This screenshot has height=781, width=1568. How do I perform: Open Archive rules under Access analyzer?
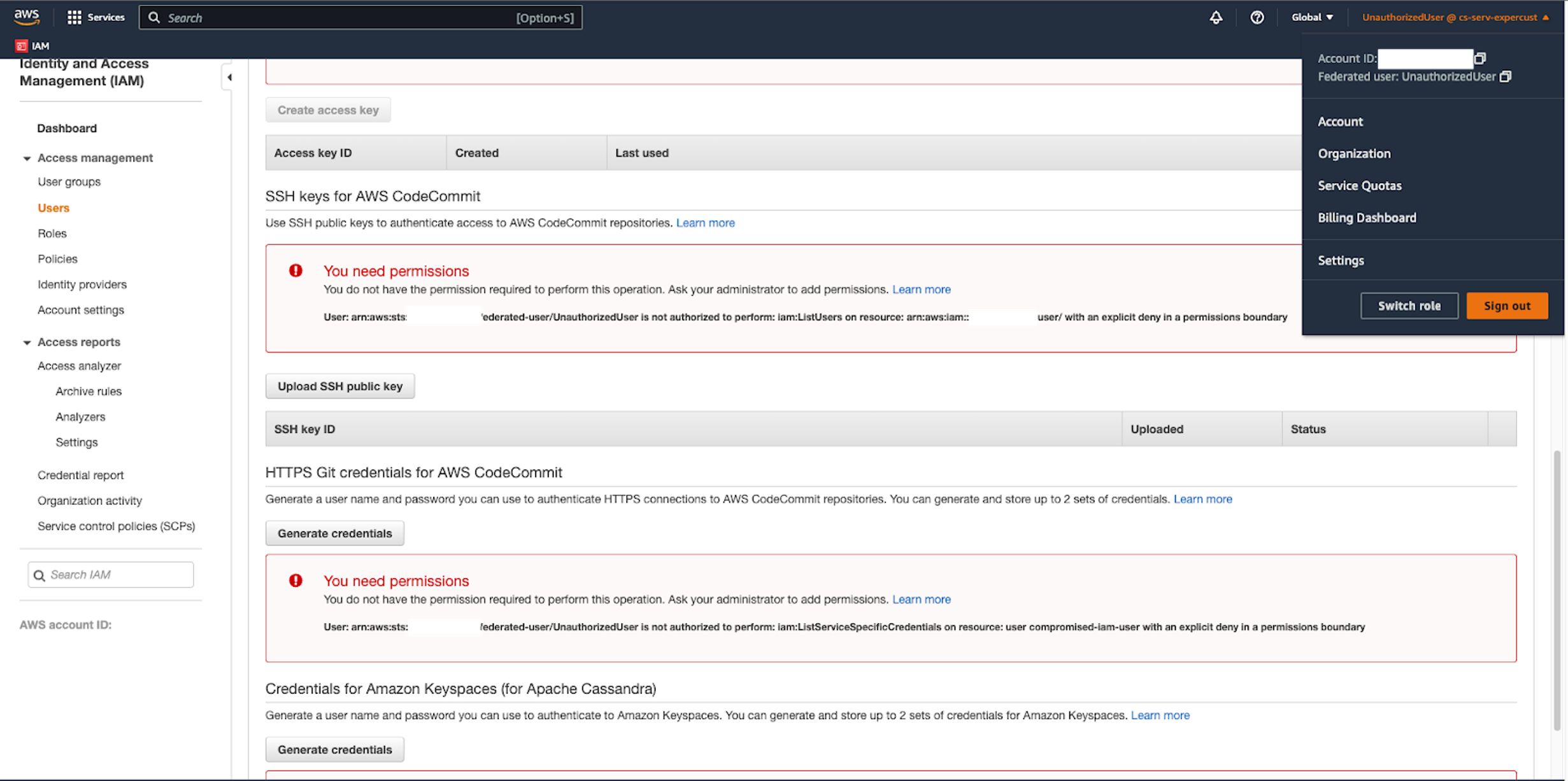click(x=89, y=391)
